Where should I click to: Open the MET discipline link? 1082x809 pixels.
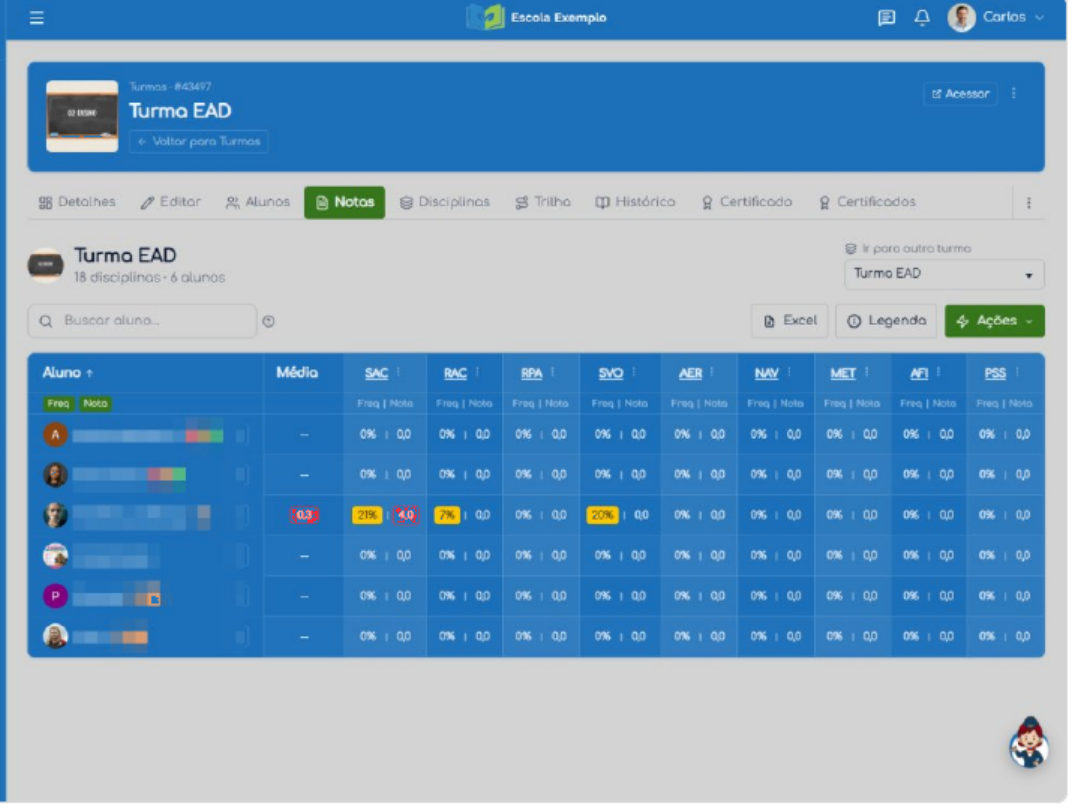pyautogui.click(x=843, y=373)
